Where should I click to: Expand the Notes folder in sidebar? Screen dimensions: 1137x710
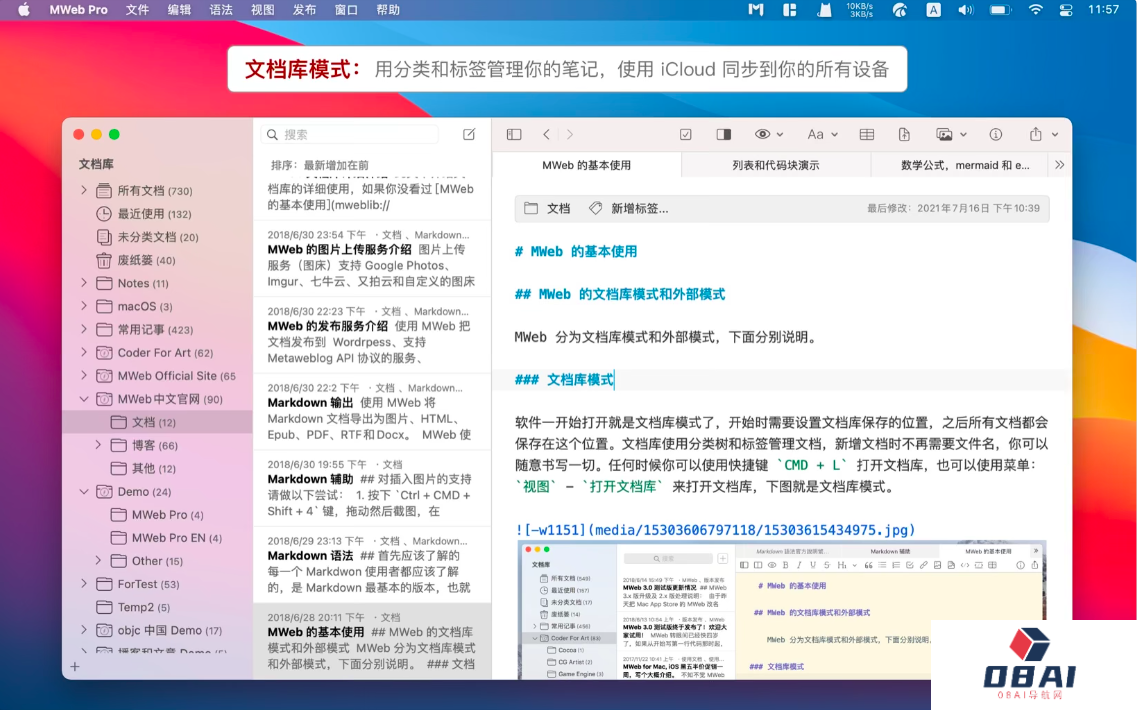(85, 283)
